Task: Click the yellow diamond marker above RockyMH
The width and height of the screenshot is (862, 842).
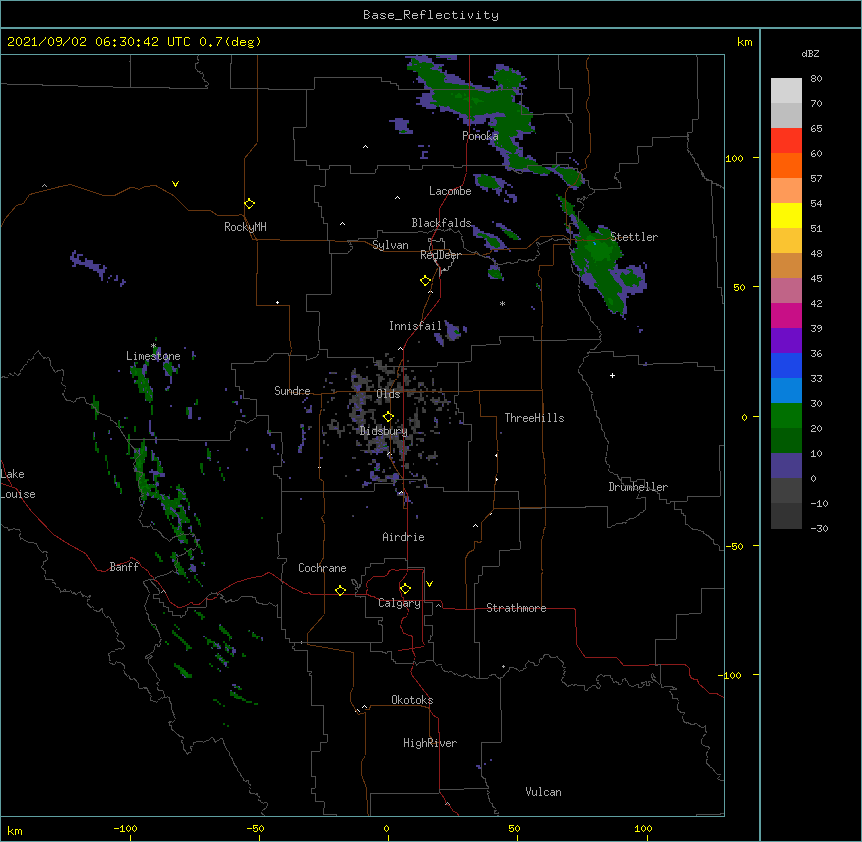Action: 249,204
